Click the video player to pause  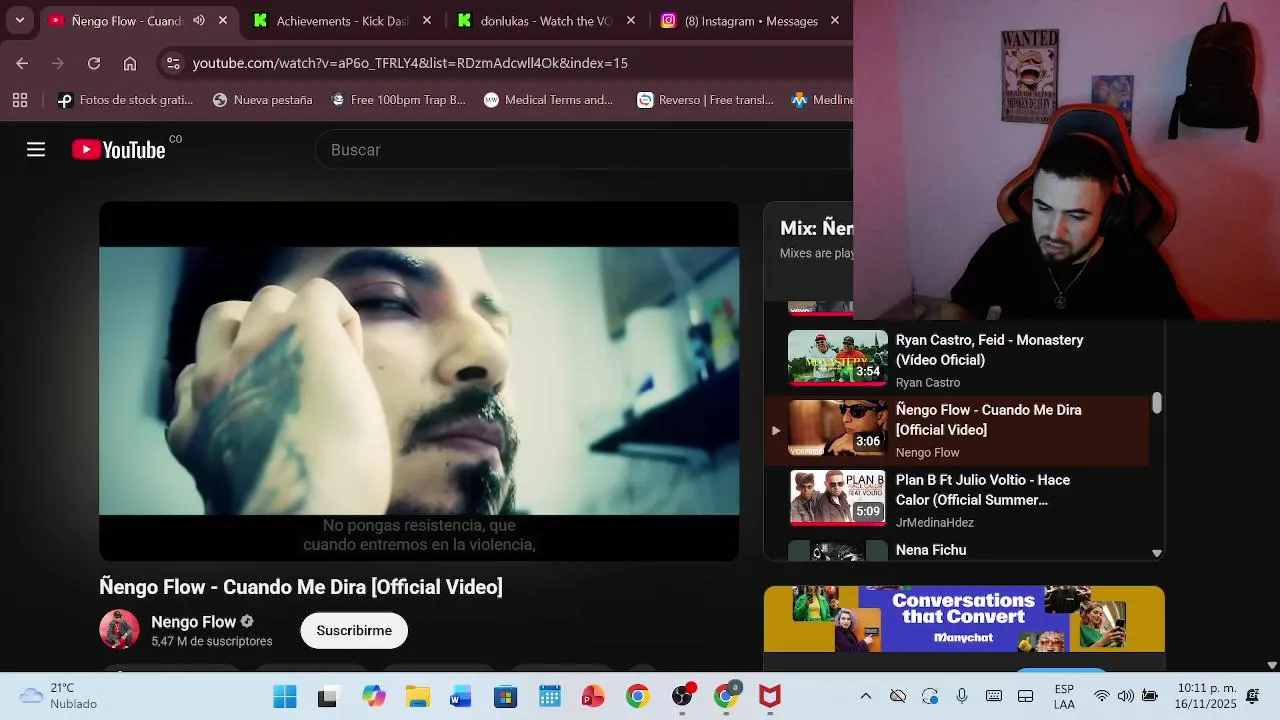point(419,381)
